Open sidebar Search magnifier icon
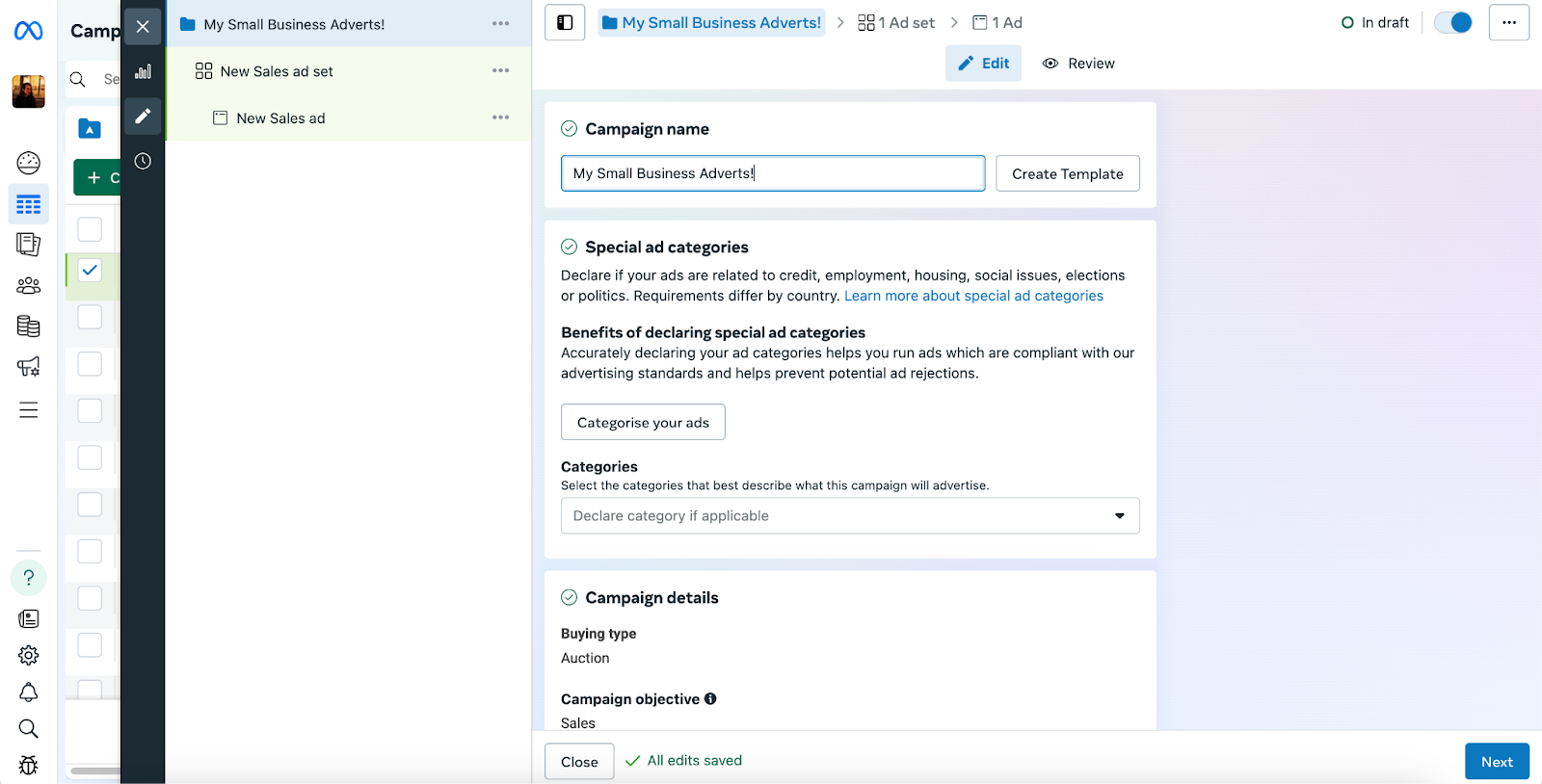 (x=29, y=728)
